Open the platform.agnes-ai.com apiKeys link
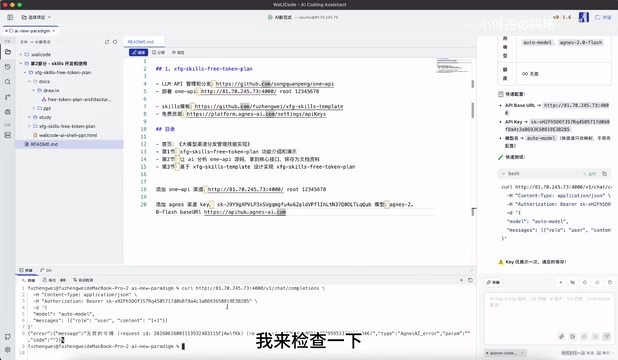 (256, 114)
